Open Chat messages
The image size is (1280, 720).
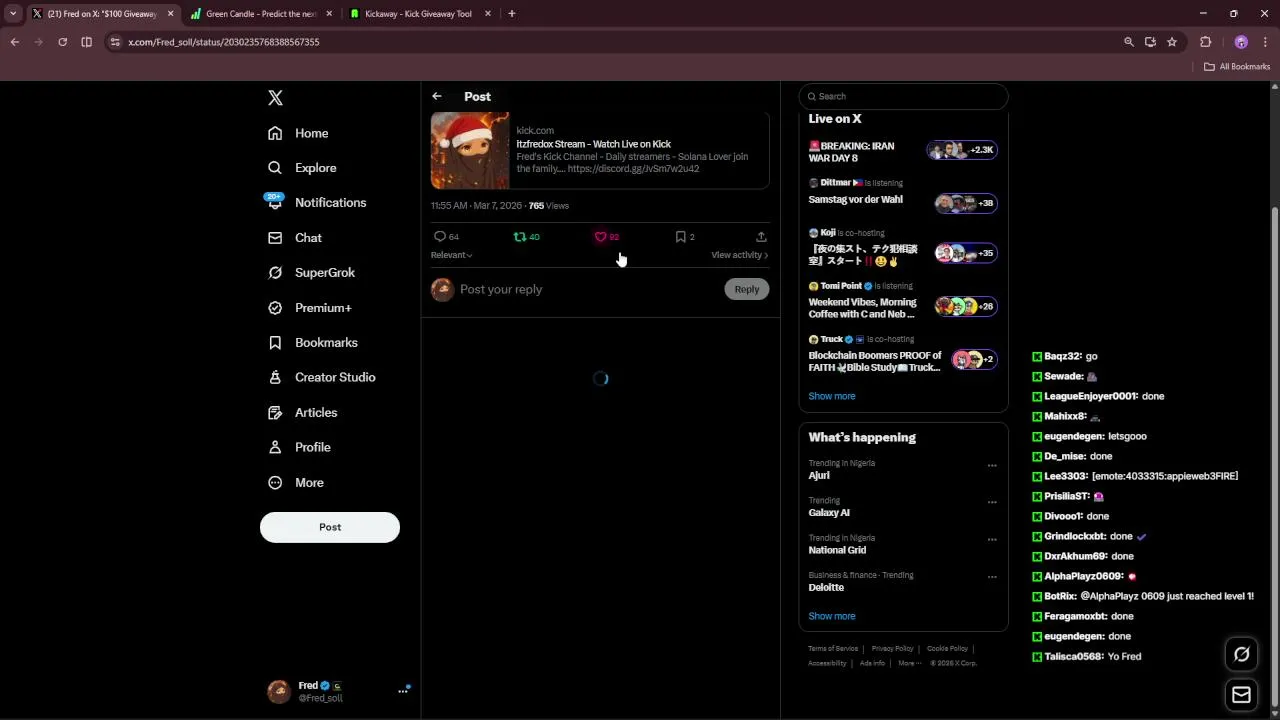click(295, 238)
